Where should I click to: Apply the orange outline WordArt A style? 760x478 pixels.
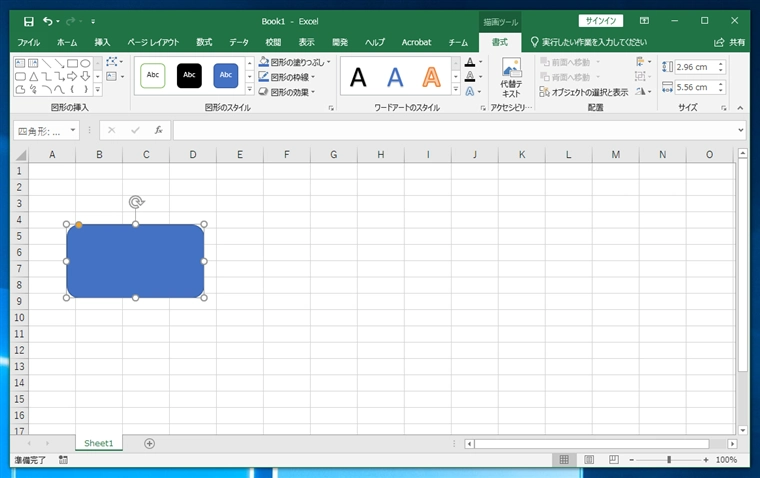[431, 77]
